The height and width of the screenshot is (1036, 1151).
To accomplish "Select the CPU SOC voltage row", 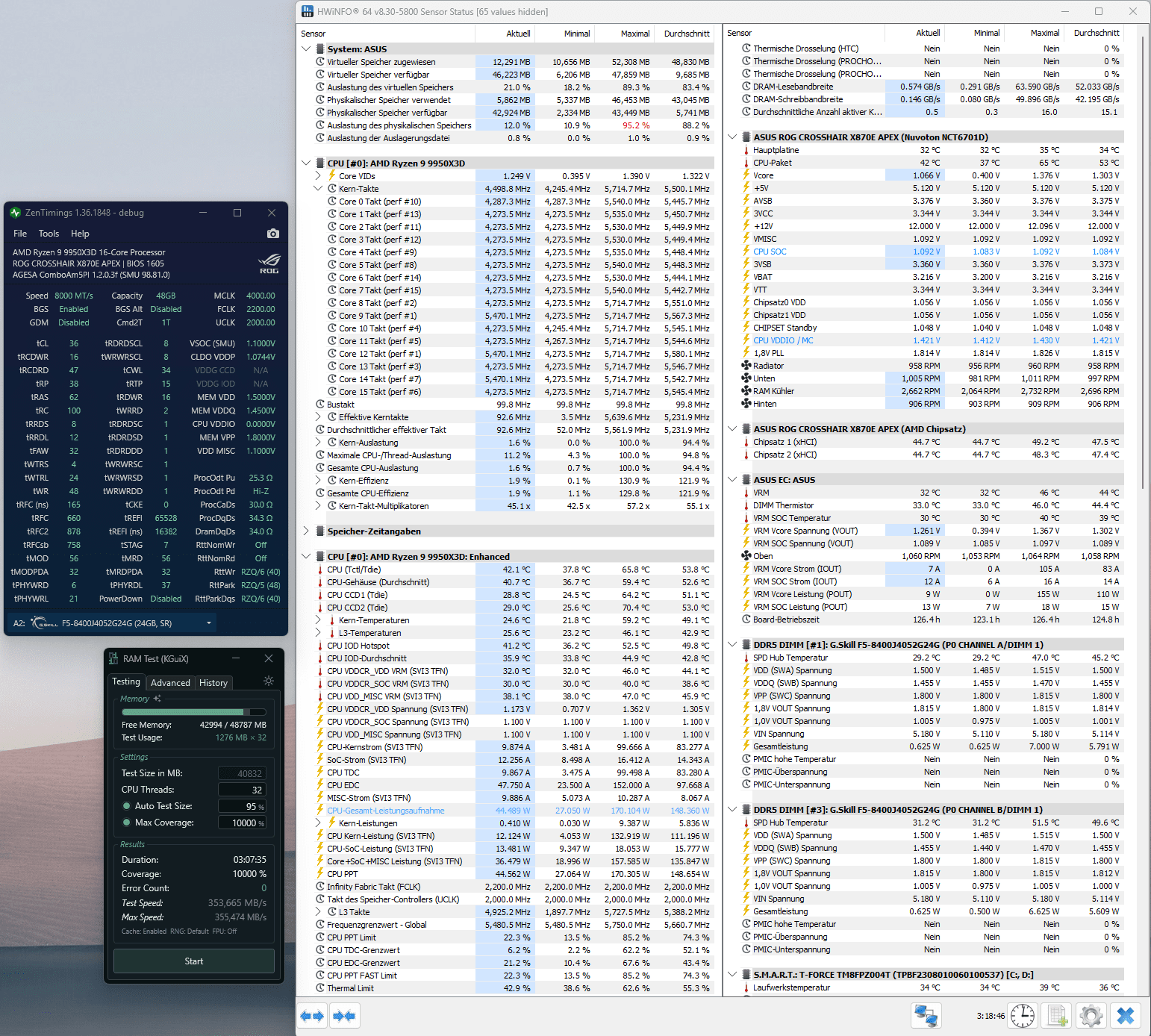I will [x=932, y=252].
